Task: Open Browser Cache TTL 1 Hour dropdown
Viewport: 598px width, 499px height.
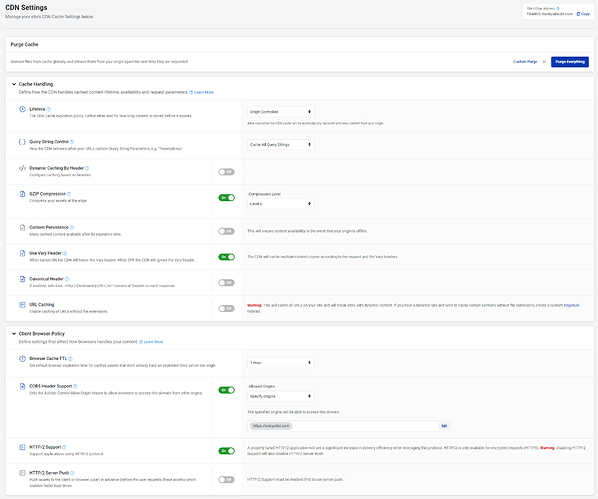Action: (281, 362)
